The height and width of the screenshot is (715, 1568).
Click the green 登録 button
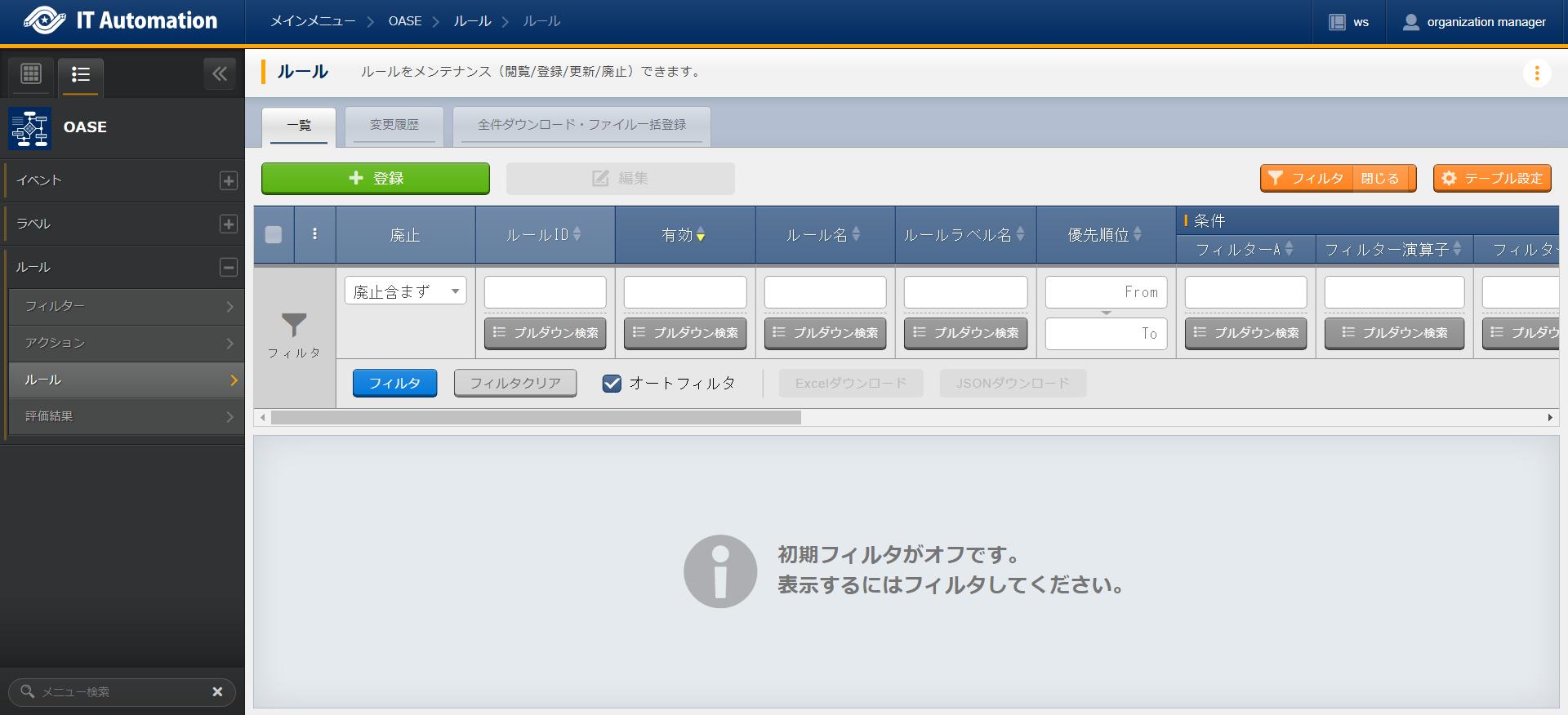tap(376, 178)
